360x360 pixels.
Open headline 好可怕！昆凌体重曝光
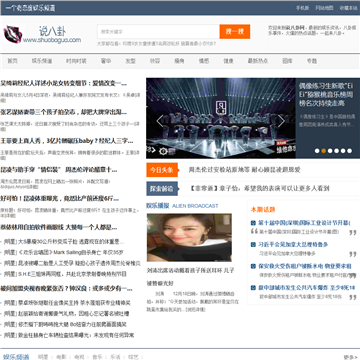point(60,199)
